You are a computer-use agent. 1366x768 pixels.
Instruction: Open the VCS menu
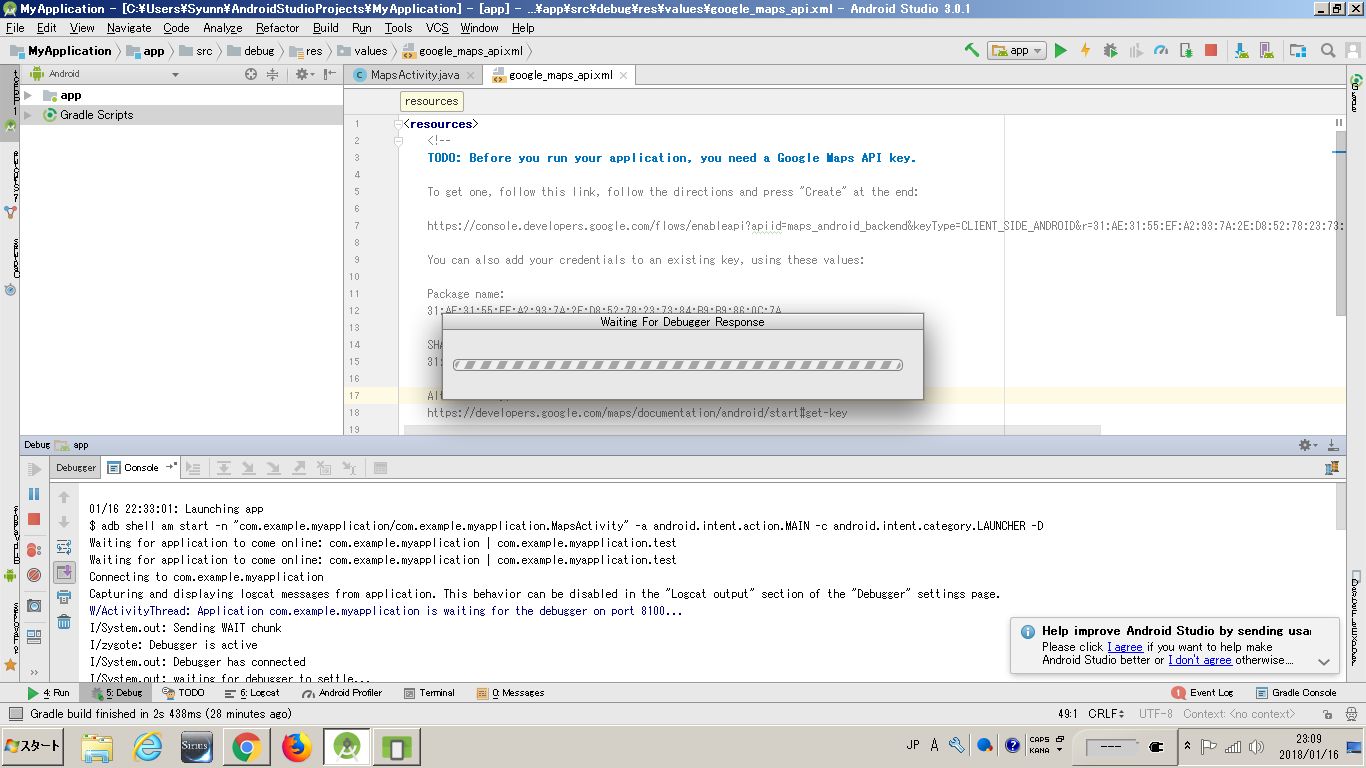pos(437,28)
